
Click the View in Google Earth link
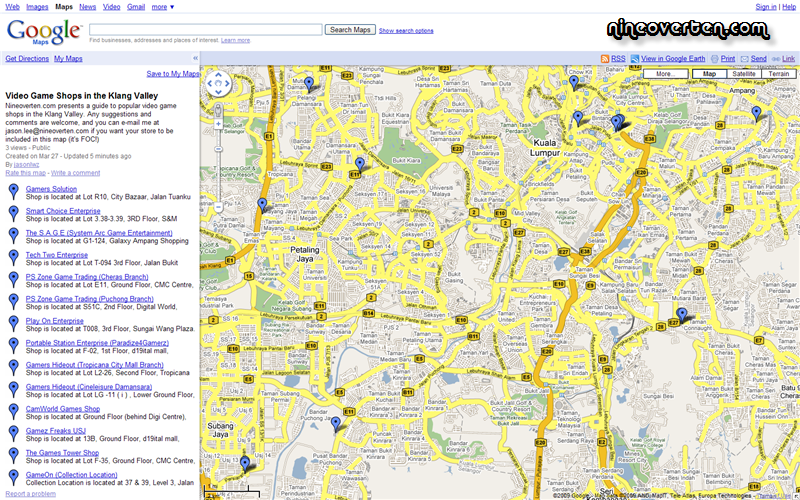pos(673,59)
